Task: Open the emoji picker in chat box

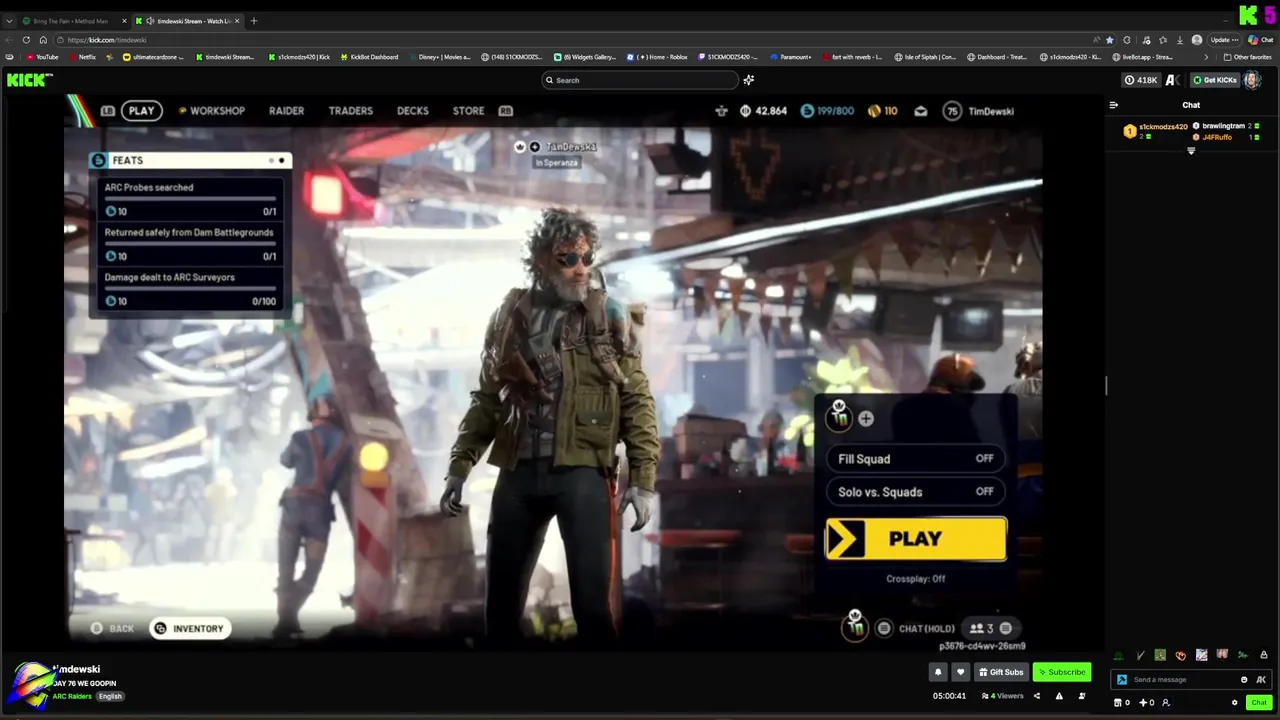Action: click(x=1244, y=680)
